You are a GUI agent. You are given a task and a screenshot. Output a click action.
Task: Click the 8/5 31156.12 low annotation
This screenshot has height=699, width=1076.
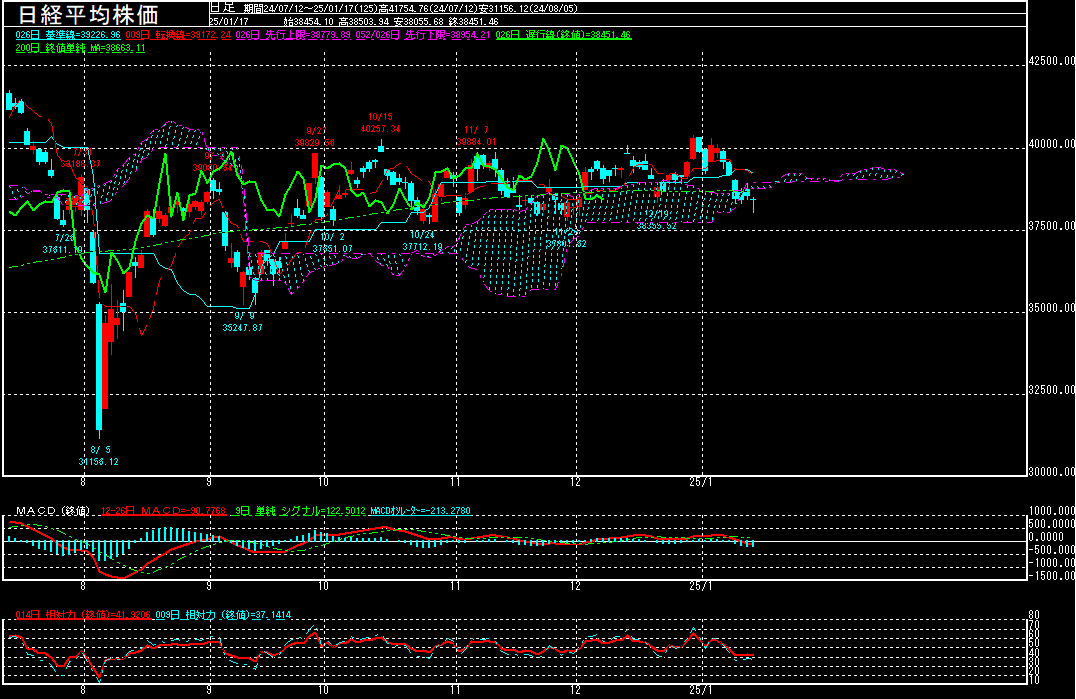tap(99, 455)
